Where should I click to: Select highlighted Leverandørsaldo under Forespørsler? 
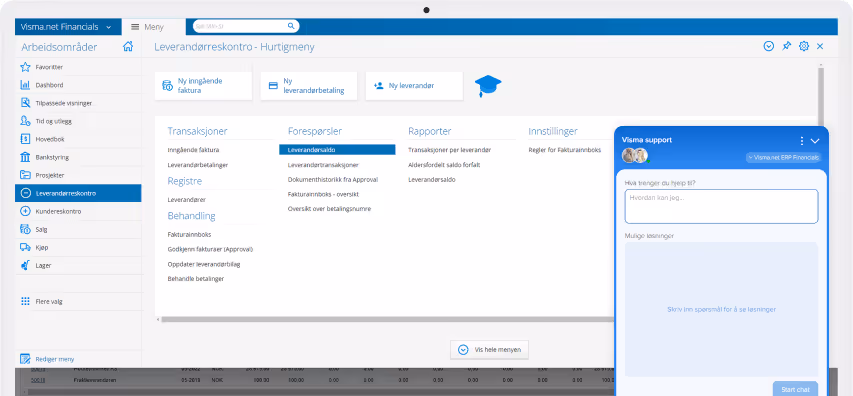pyautogui.click(x=337, y=150)
